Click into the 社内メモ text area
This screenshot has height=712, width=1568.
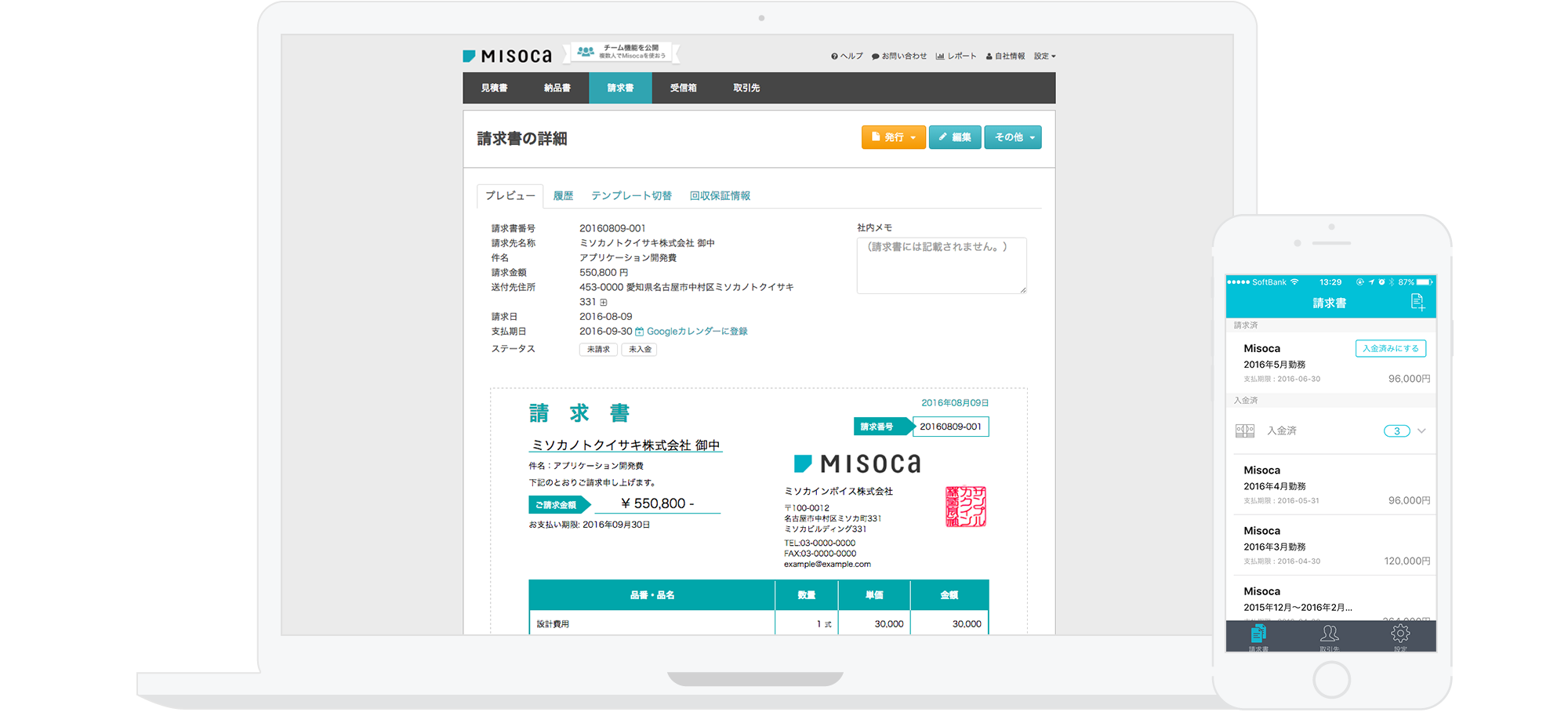click(x=941, y=266)
